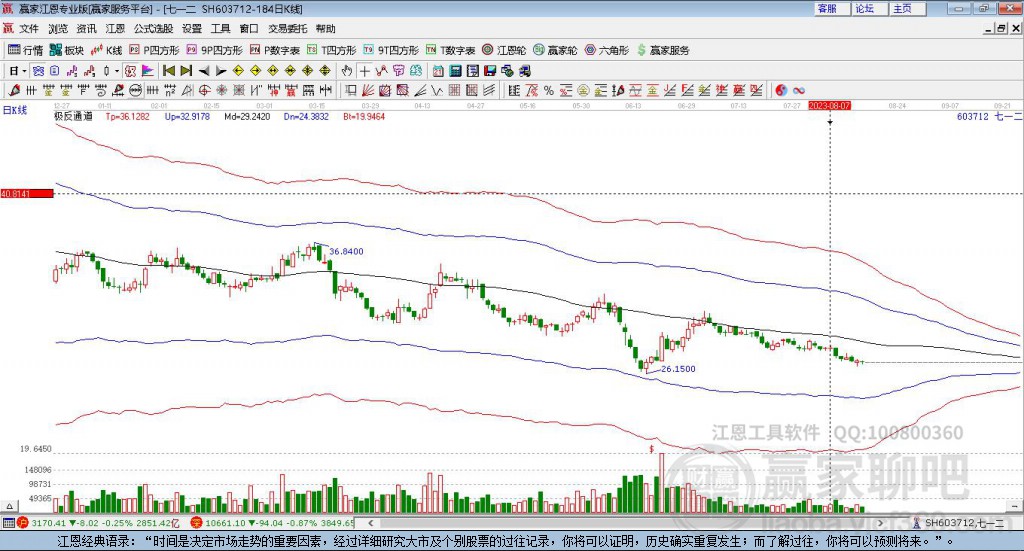This screenshot has height=551, width=1024.
Task: Open the 交易委托 menu
Action: point(287,29)
